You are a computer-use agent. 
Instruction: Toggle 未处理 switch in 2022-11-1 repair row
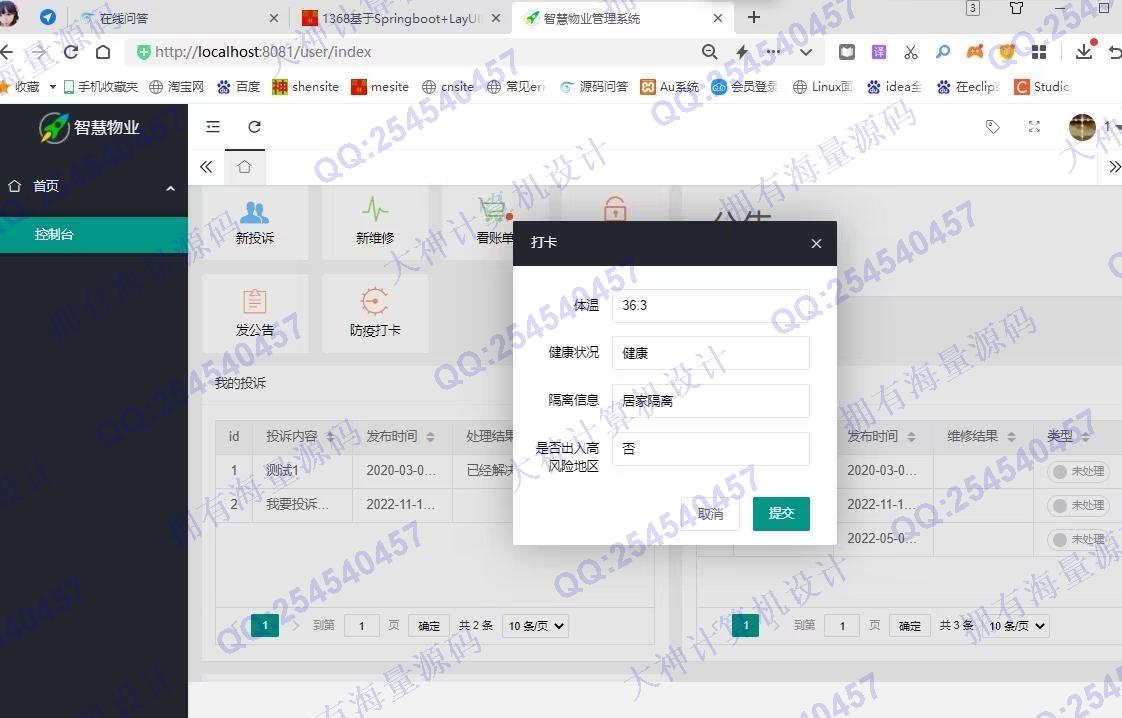point(1077,505)
